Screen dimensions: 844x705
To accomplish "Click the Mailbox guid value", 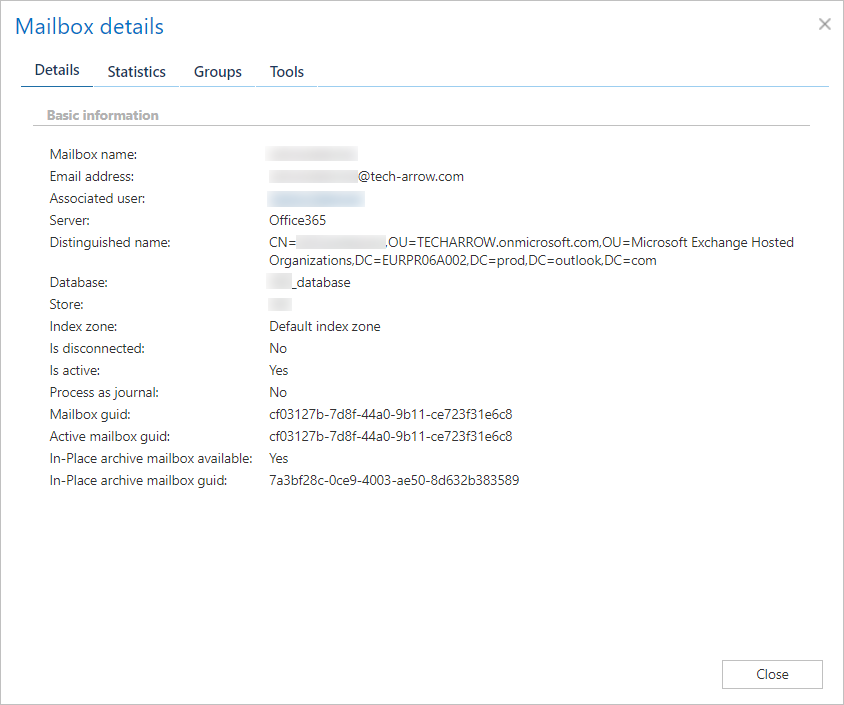I will [390, 414].
